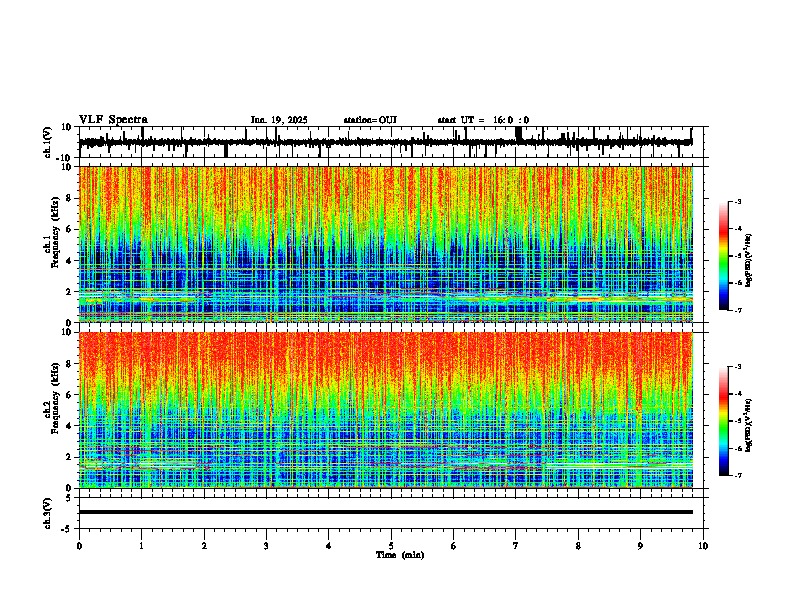
Task: Click the "4" tick on the time axis
Action: [329, 546]
